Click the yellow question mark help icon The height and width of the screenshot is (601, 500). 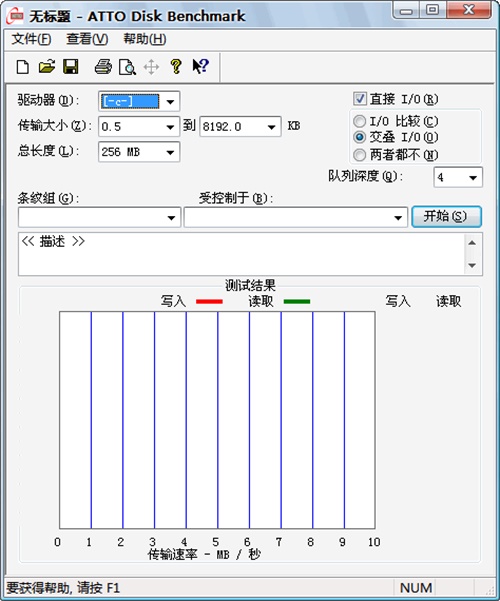point(176,67)
